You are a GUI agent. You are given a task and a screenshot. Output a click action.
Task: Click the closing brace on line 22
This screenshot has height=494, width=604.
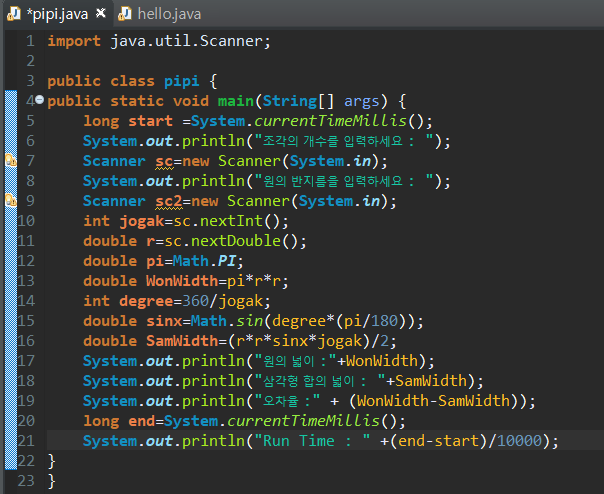[x=51, y=462]
